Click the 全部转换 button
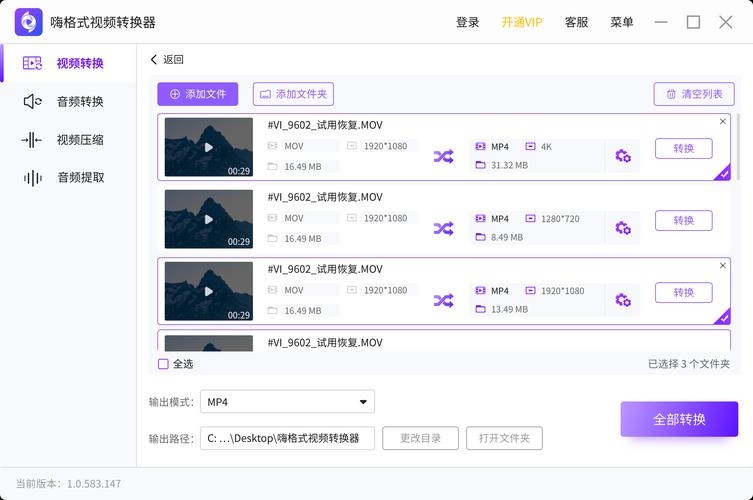 pos(679,419)
